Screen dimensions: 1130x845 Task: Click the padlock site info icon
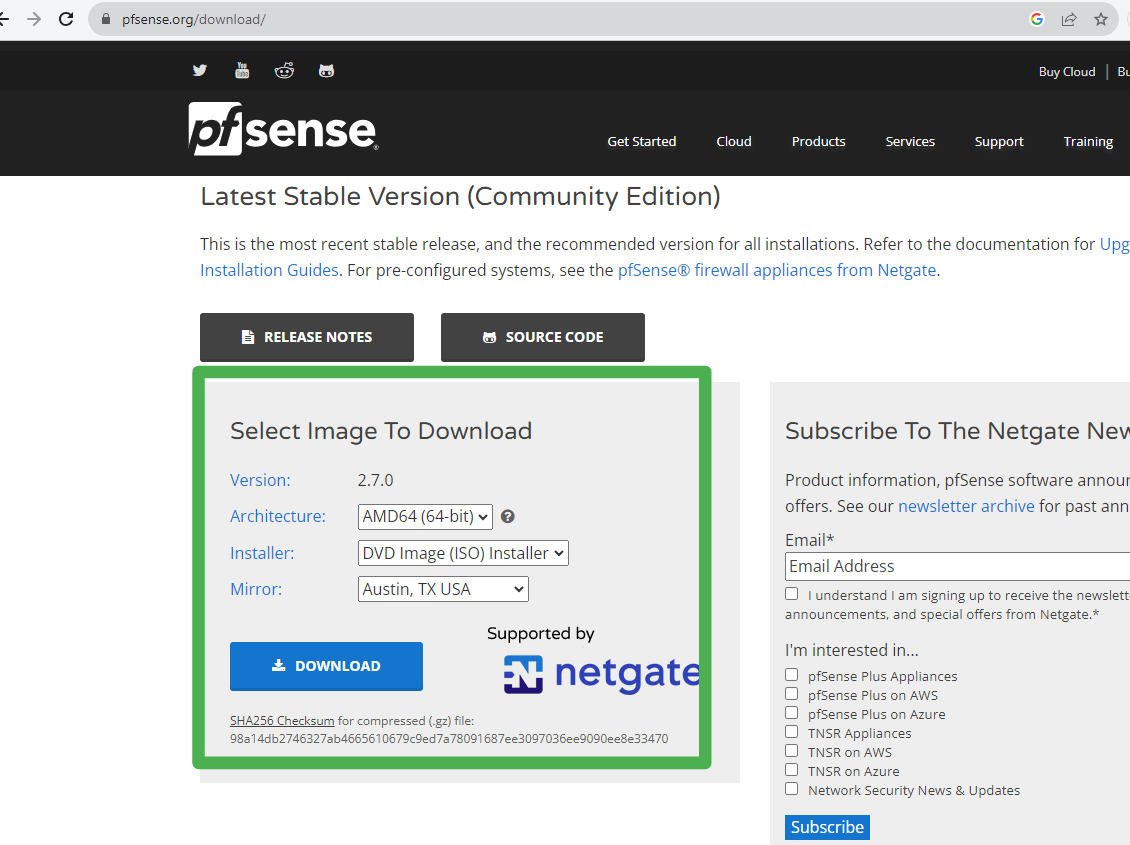tap(106, 19)
